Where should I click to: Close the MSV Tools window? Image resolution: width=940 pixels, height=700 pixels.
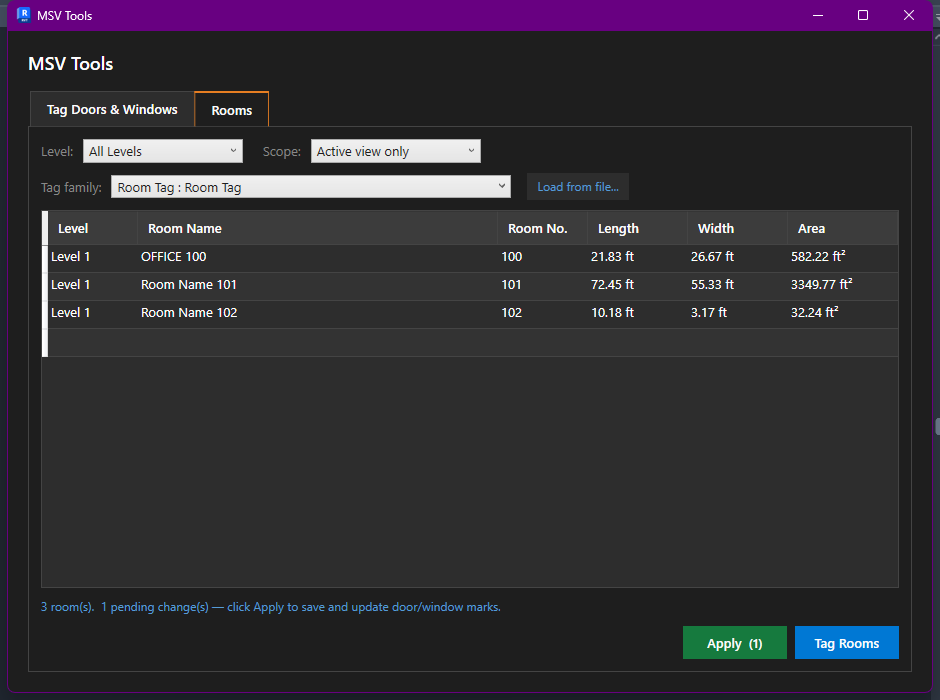(x=909, y=15)
